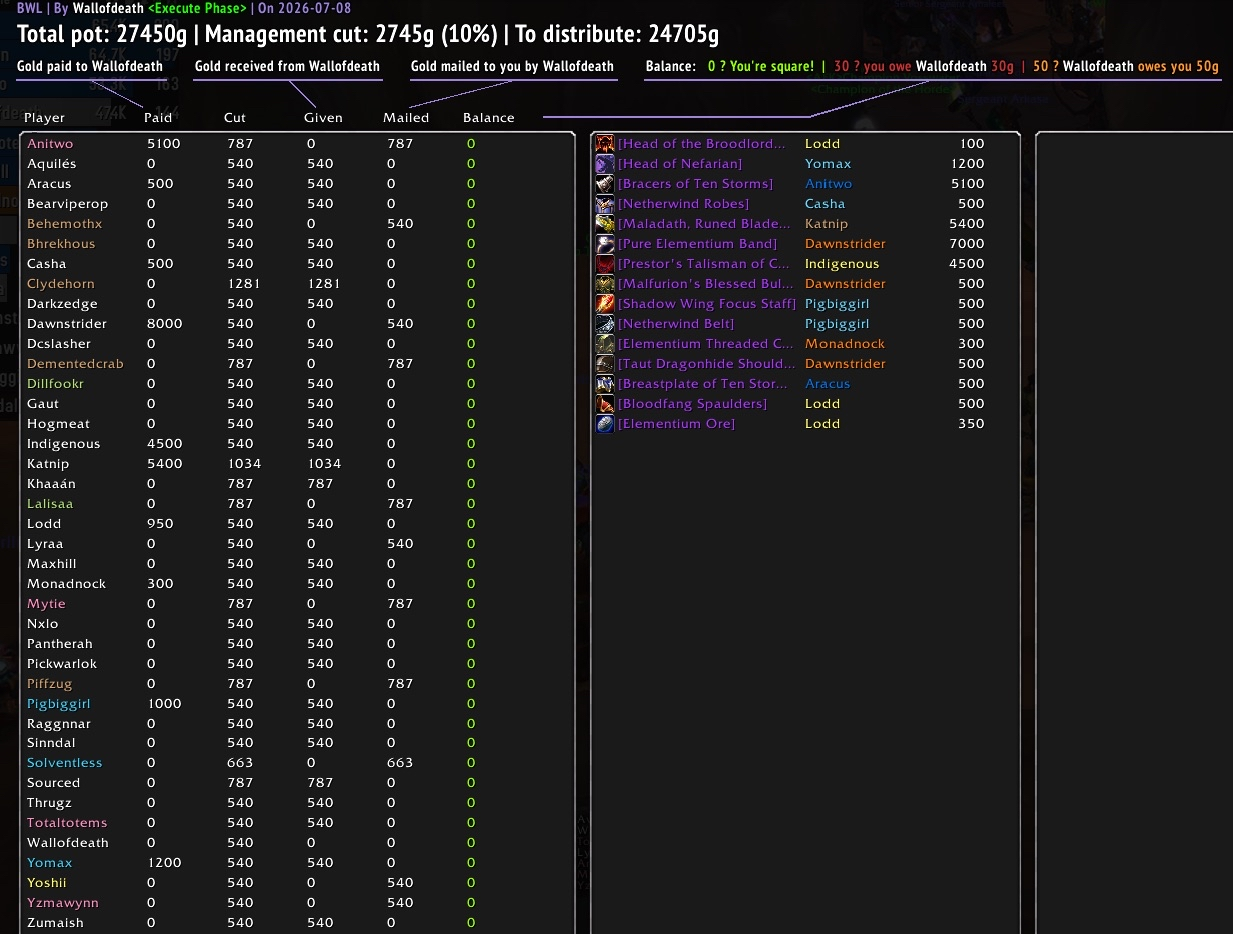The height and width of the screenshot is (934, 1233).
Task: Select player row Anitwo
Action: click(297, 144)
